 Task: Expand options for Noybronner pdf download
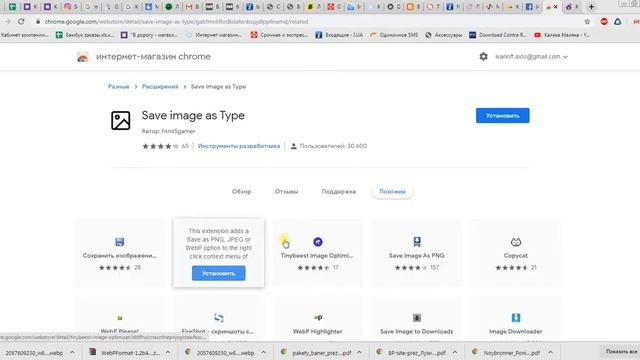point(550,352)
